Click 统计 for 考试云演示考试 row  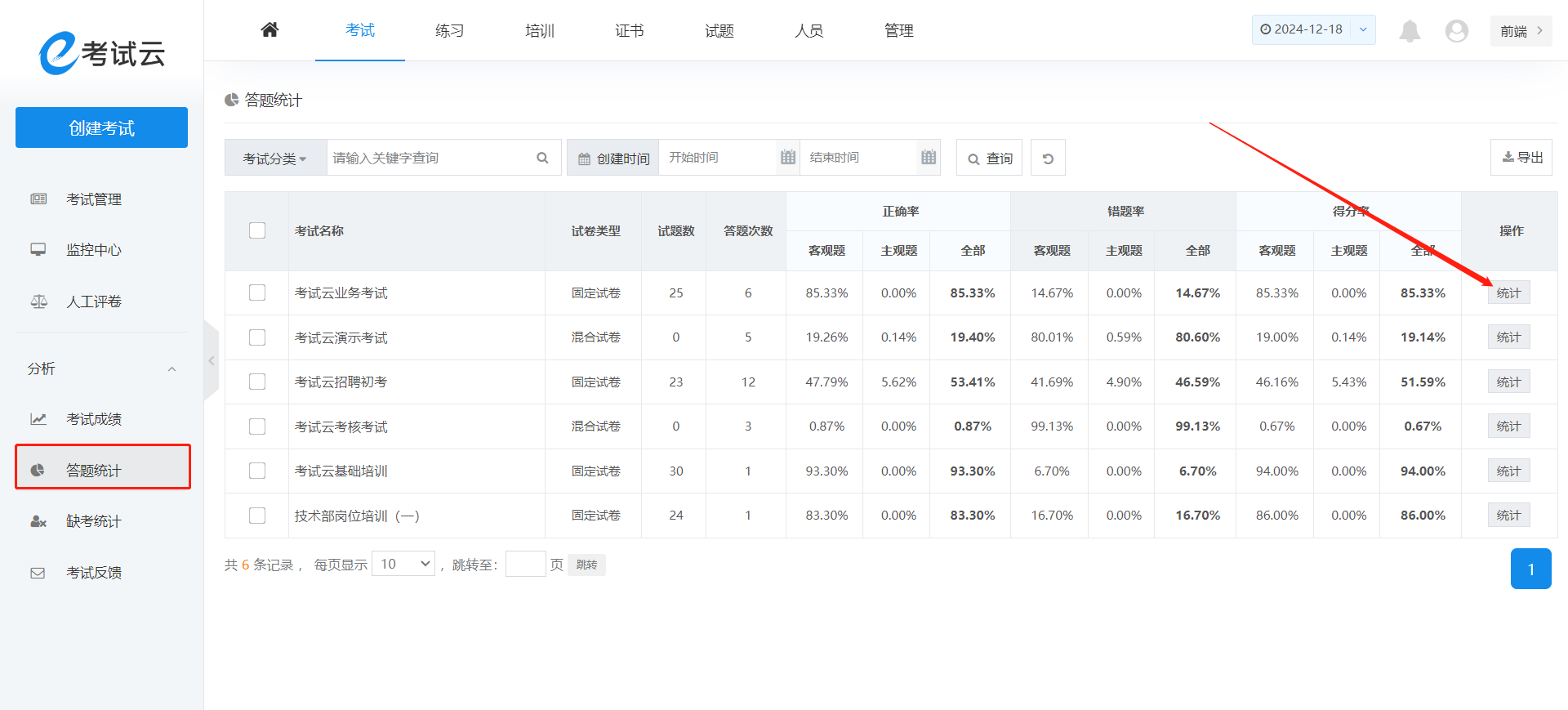[1508, 337]
